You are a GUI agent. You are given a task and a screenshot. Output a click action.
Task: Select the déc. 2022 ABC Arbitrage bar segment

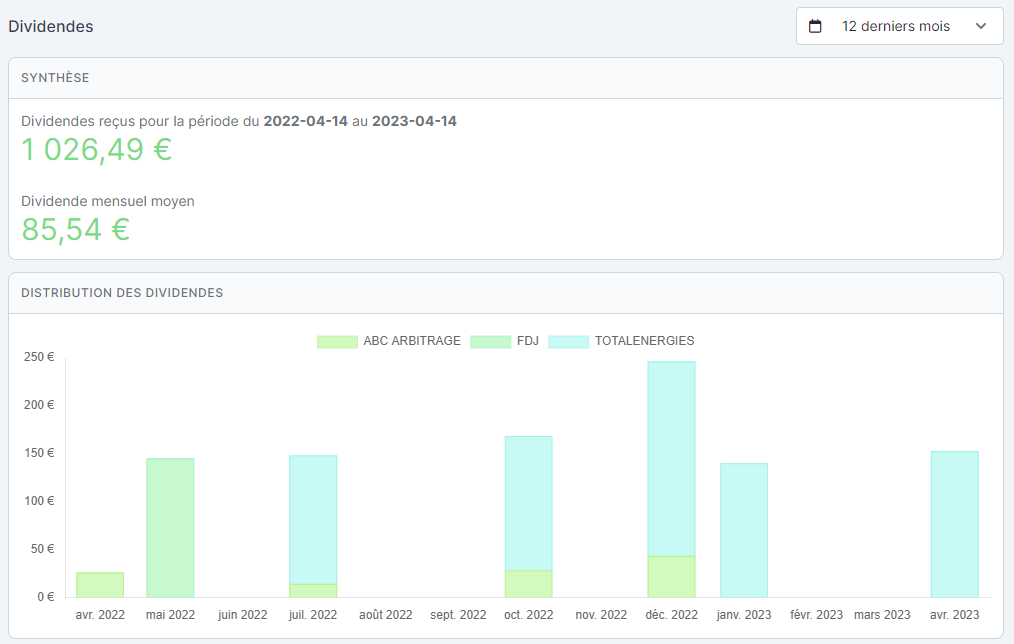pos(671,577)
